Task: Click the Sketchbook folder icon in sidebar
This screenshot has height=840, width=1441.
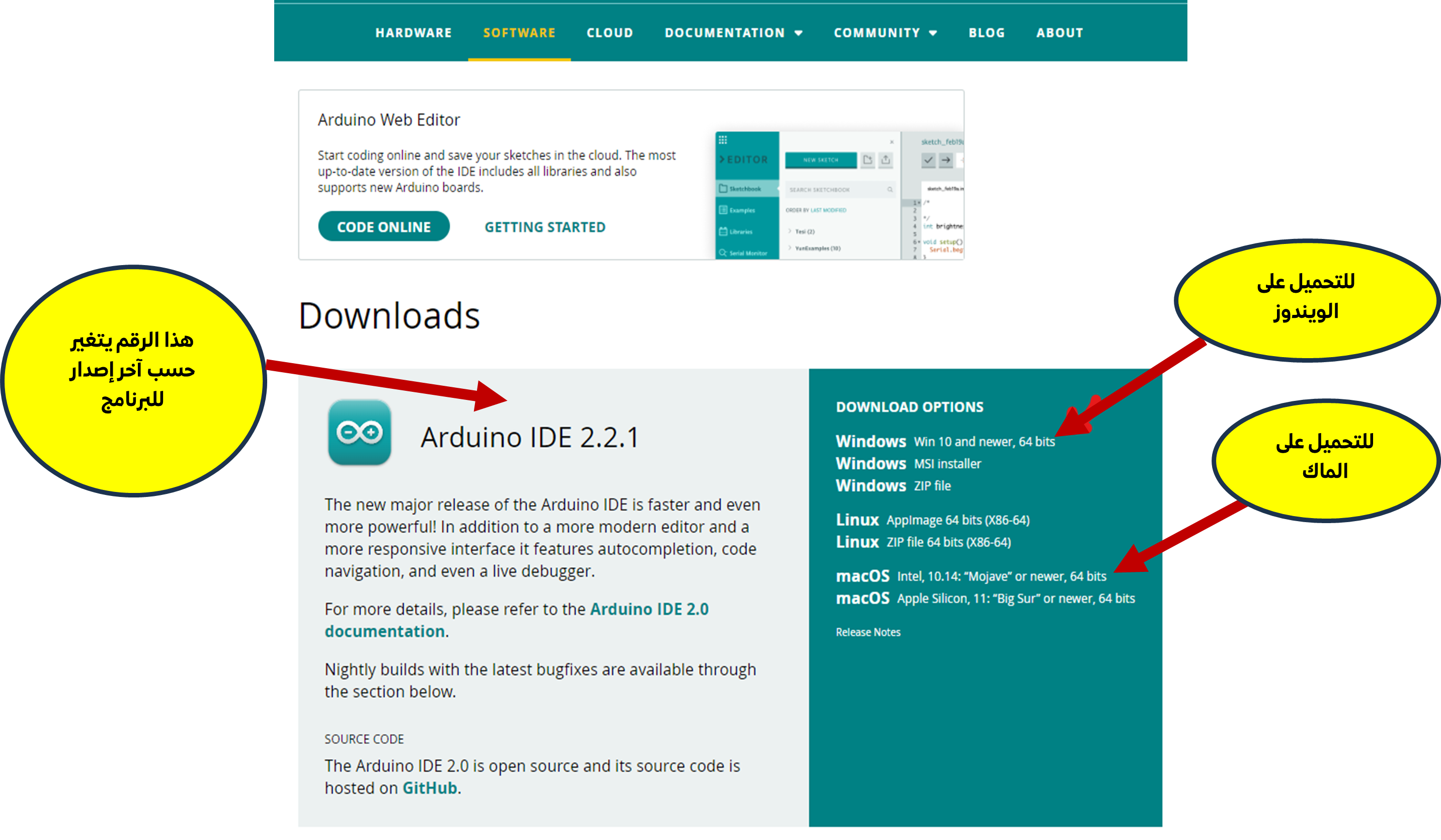Action: click(724, 189)
